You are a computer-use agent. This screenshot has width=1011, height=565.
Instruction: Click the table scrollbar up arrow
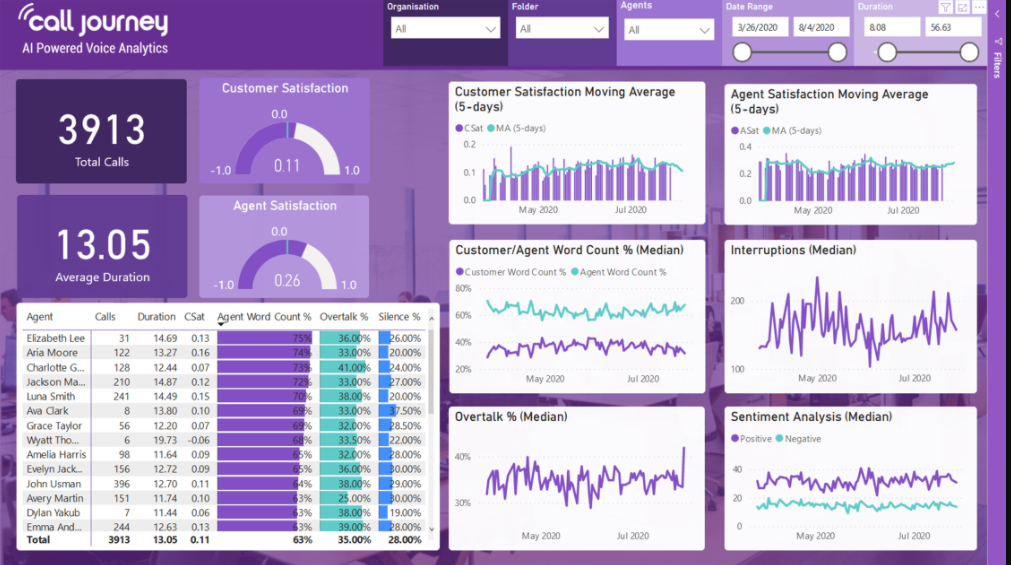click(x=431, y=319)
